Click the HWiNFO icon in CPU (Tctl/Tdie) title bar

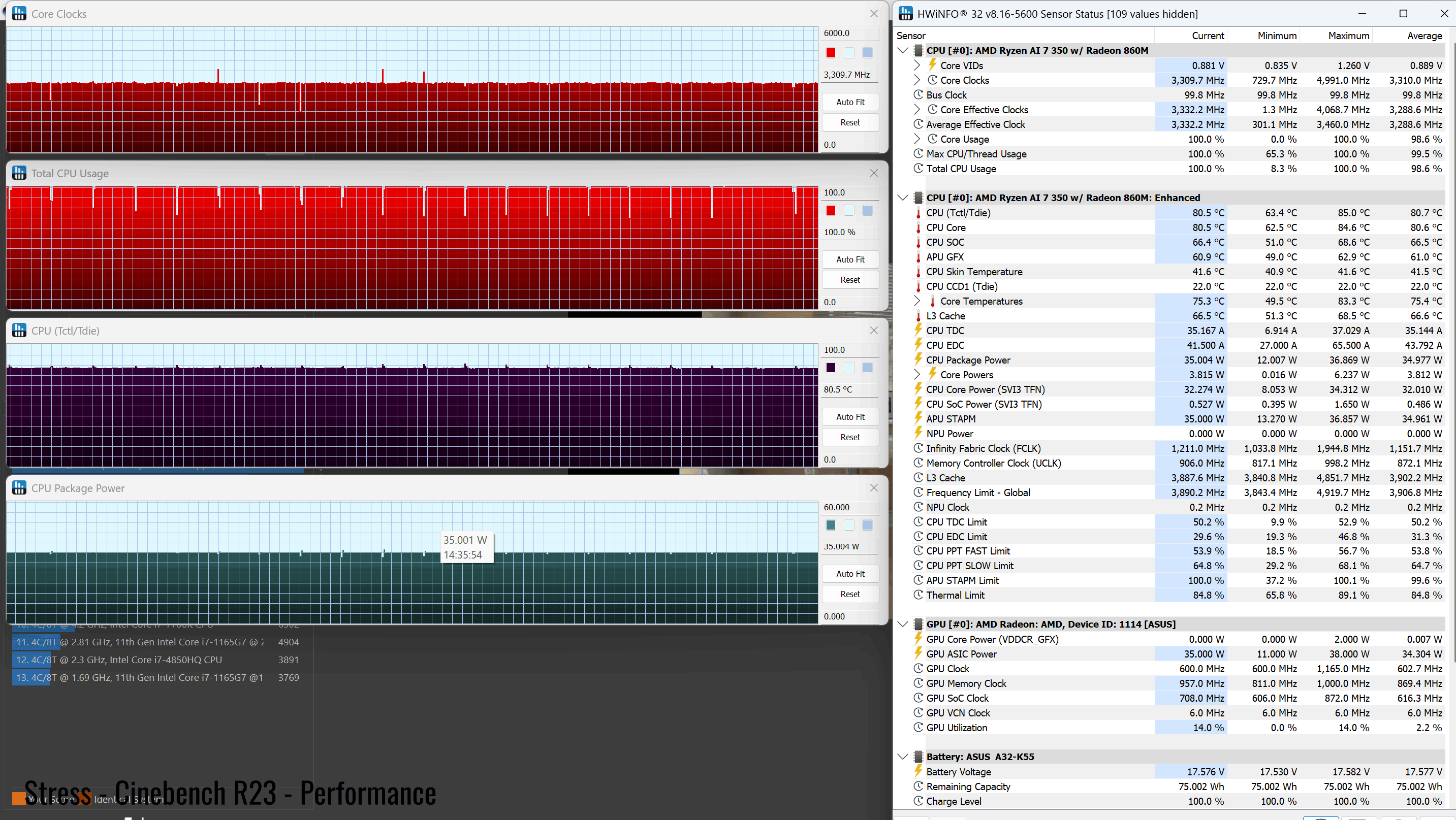pyautogui.click(x=19, y=331)
